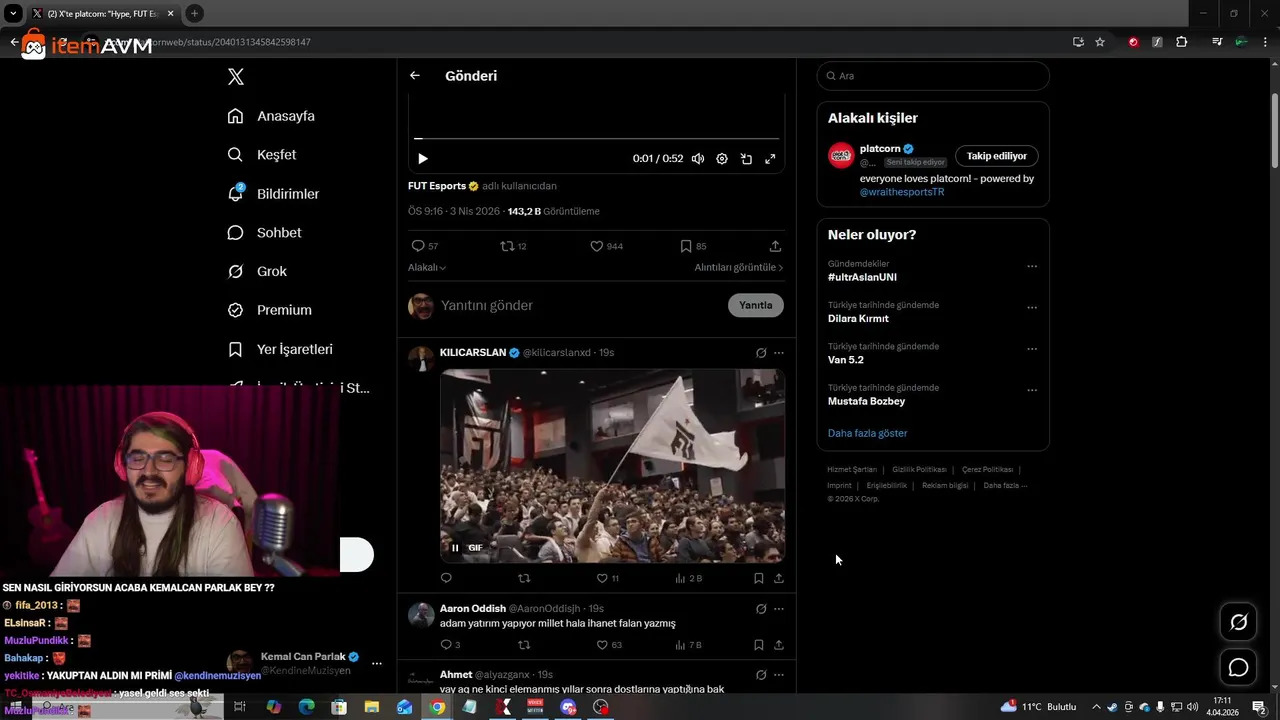This screenshot has width=1280, height=720.
Task: Click the Yanıtla button
Action: pyautogui.click(x=756, y=305)
